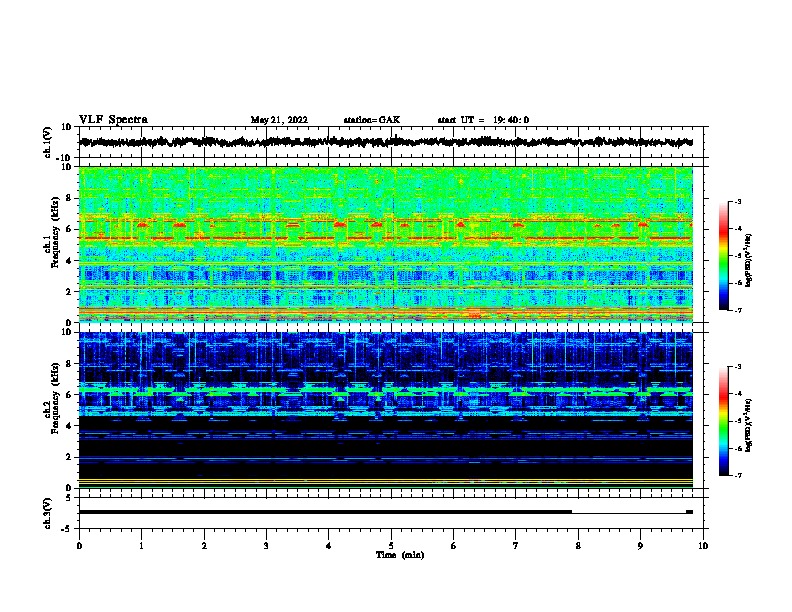Click the "5" tick on ch.3 voltage axis
Screen dimensions: 792x612
(69, 498)
